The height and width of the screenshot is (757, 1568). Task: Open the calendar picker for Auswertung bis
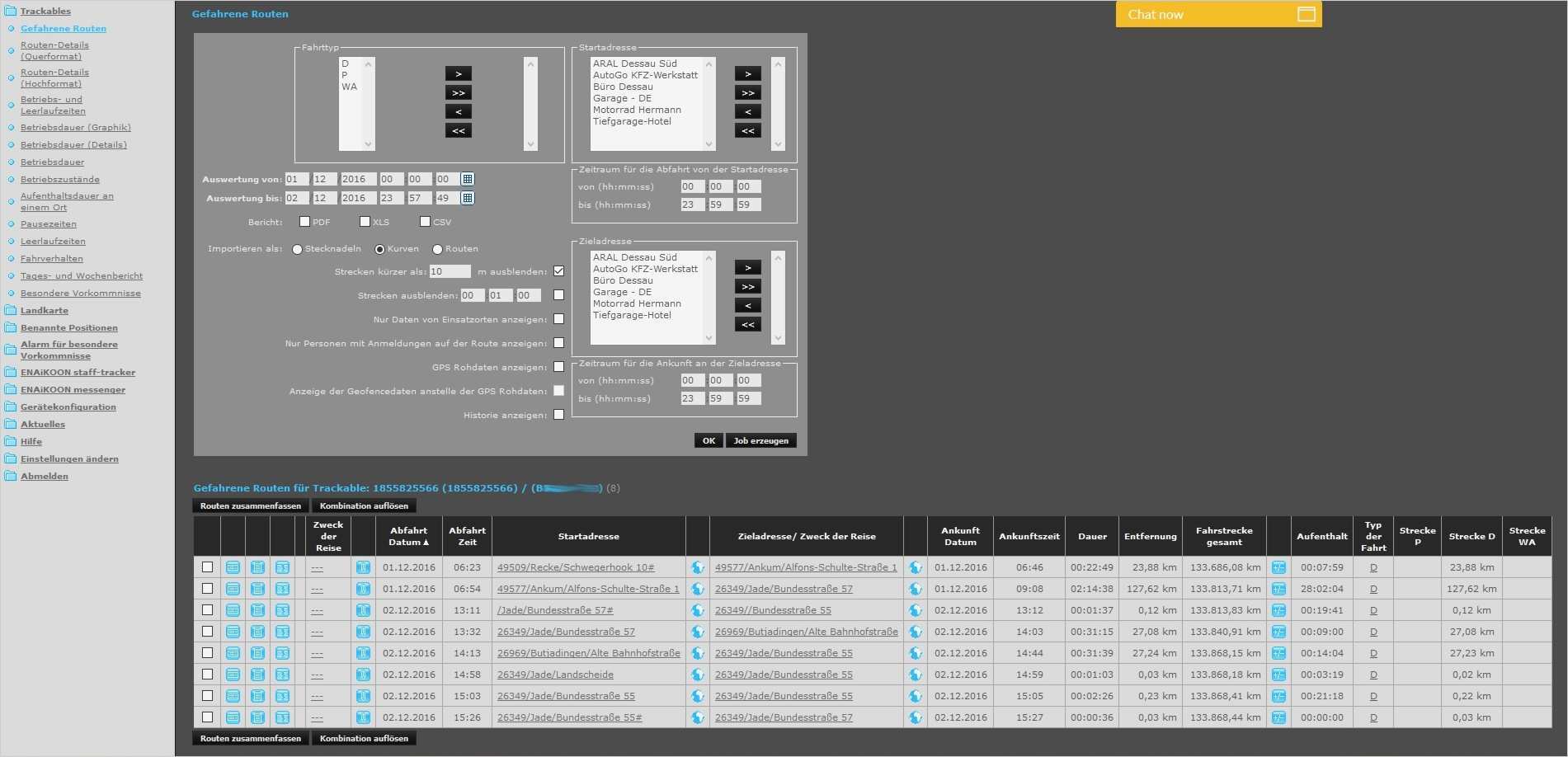point(468,198)
